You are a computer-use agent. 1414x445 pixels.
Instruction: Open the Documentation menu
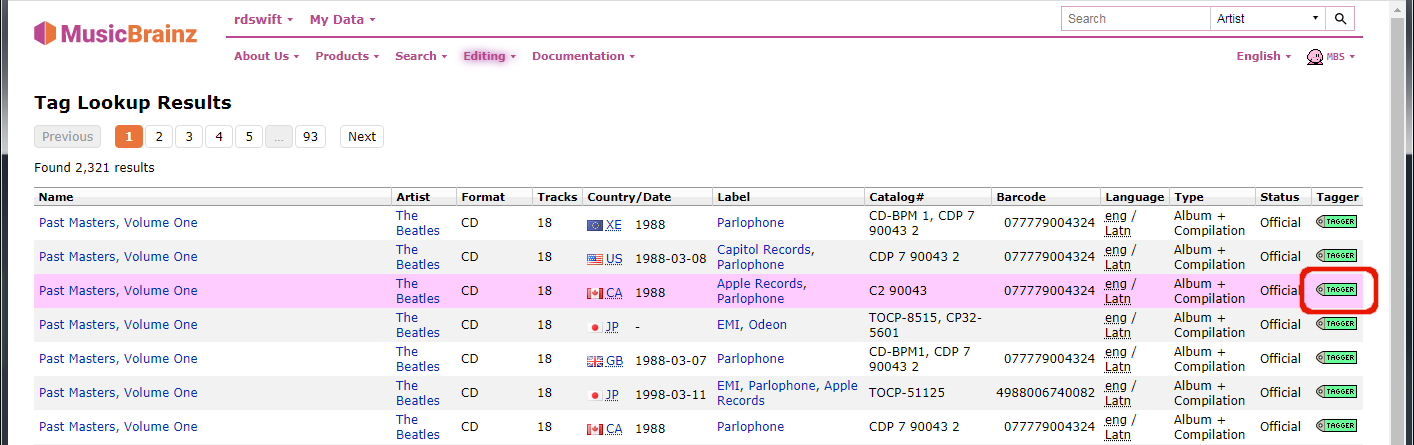tap(583, 56)
